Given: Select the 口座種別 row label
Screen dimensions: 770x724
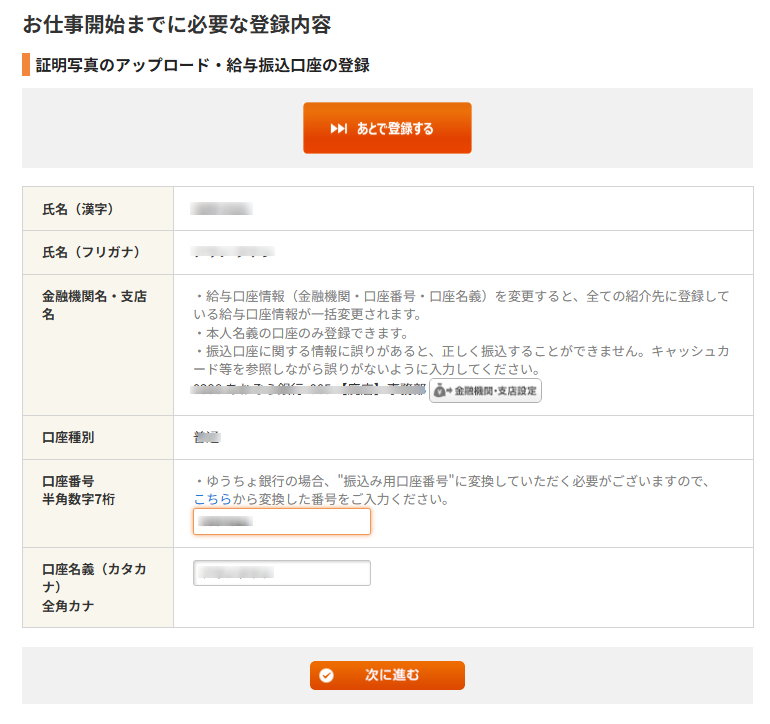Looking at the screenshot, I should tap(69, 438).
